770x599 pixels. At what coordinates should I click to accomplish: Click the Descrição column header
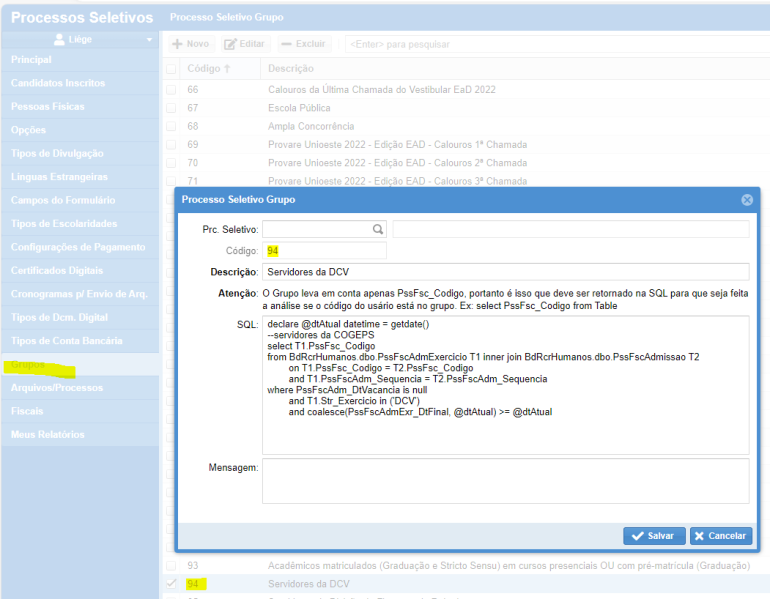tap(291, 69)
